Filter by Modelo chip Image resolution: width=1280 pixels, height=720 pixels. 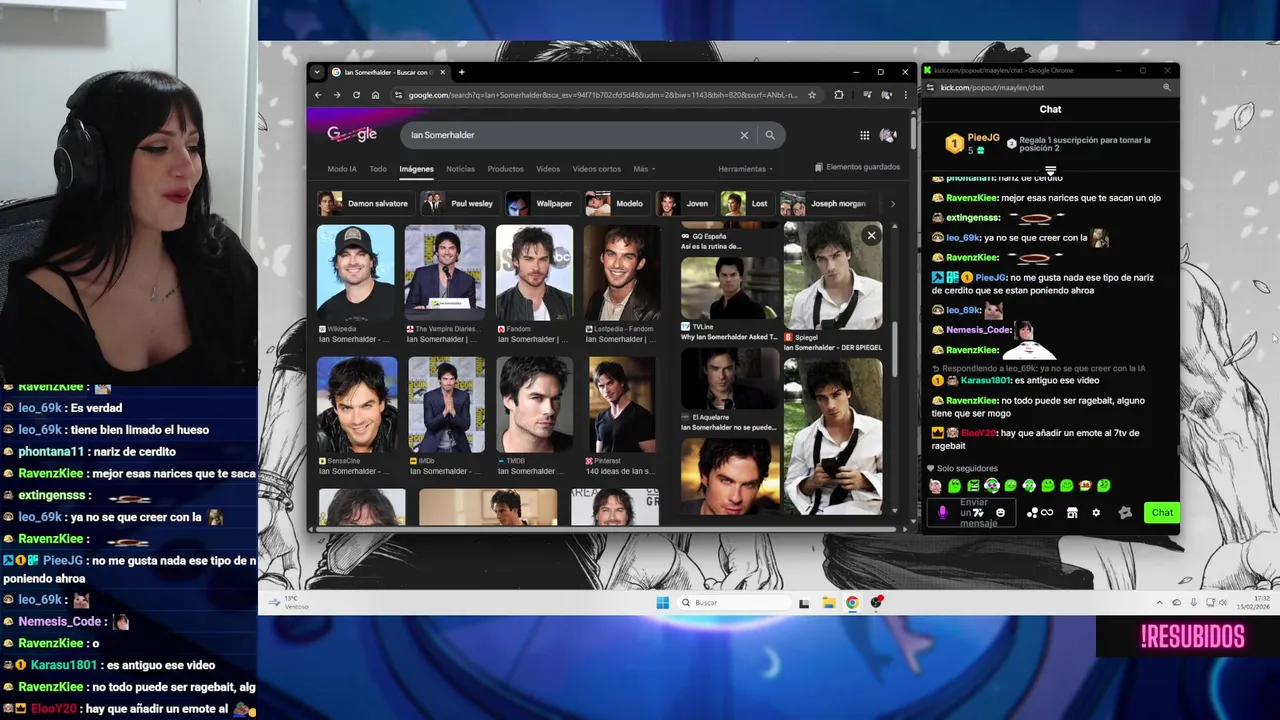616,204
